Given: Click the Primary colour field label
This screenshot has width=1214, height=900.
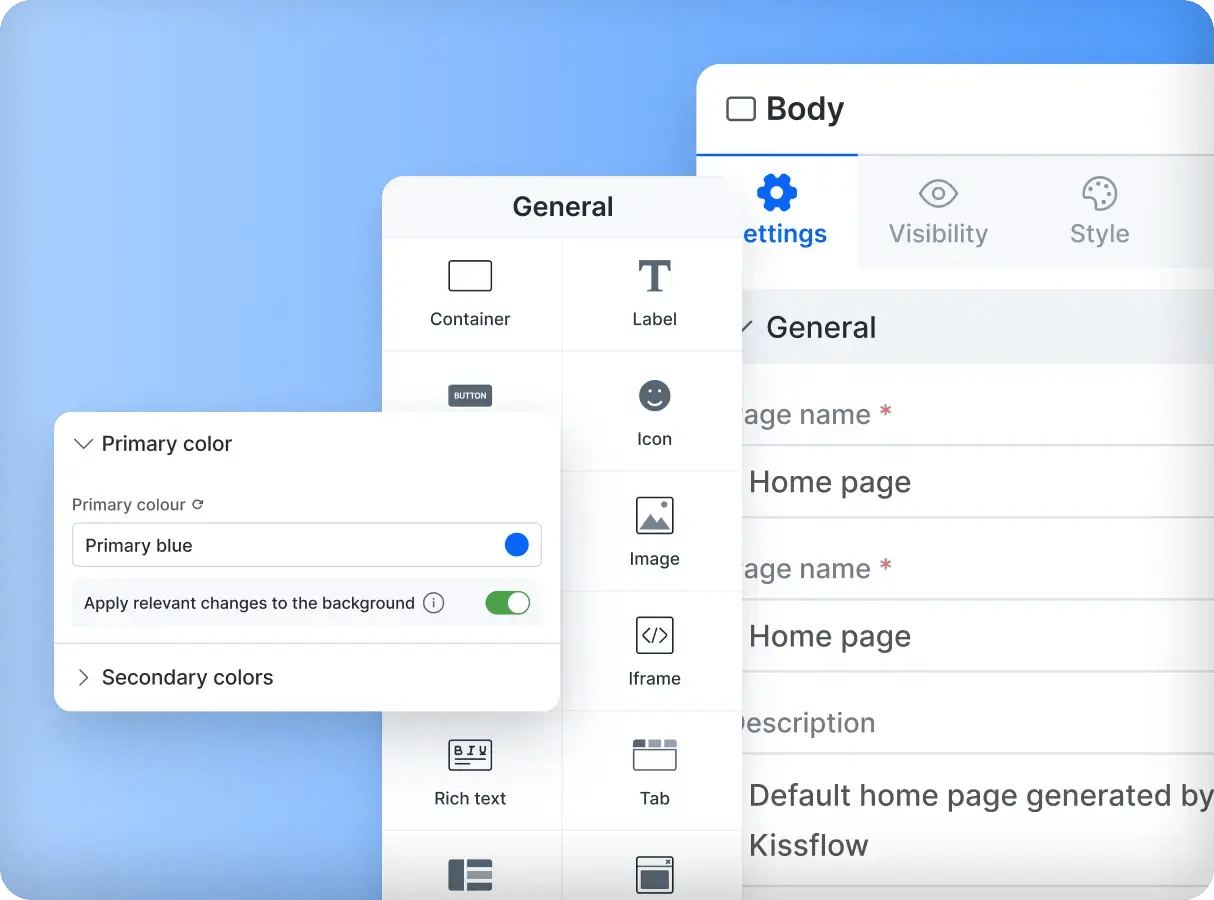Looking at the screenshot, I should (x=129, y=505).
